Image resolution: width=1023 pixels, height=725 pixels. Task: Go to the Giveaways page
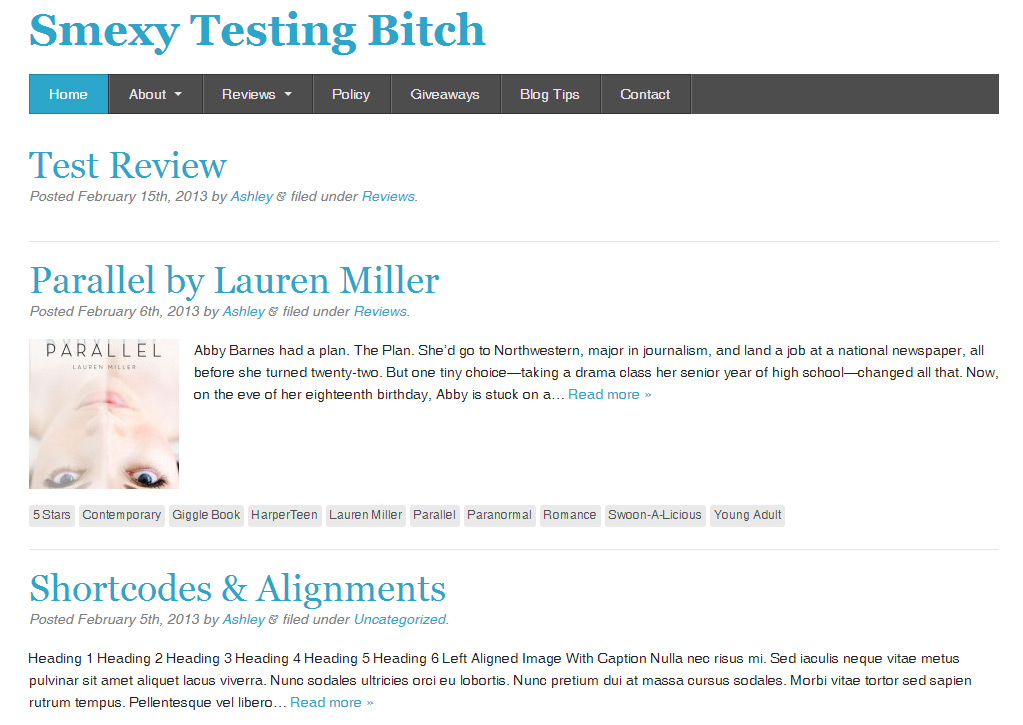[445, 94]
